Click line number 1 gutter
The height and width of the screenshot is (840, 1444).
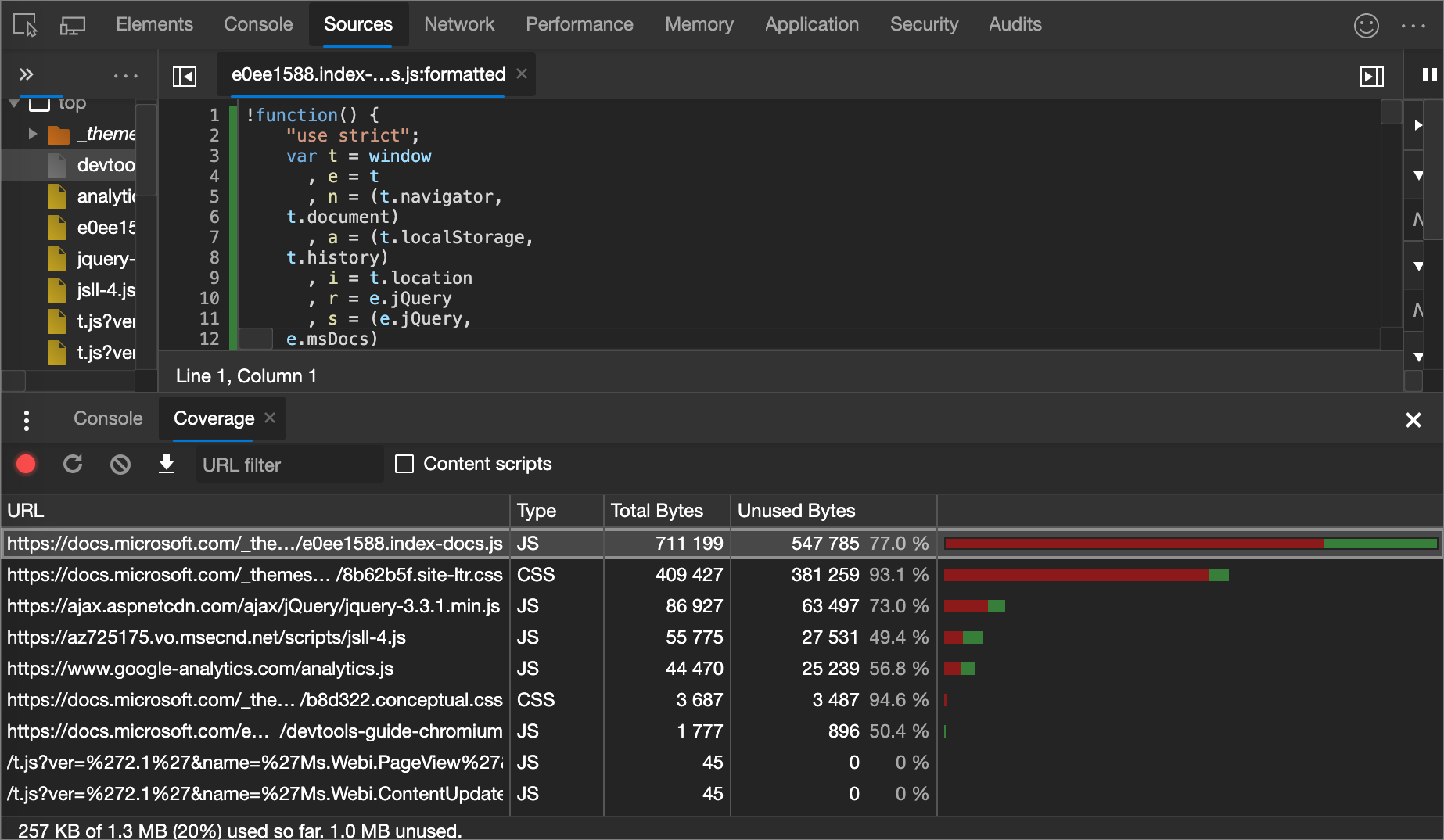click(214, 115)
